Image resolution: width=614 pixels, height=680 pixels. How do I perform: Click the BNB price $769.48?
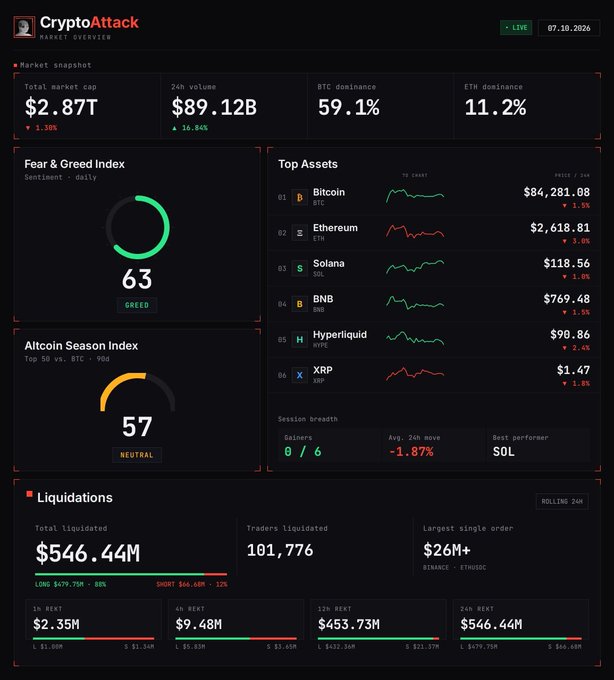point(567,299)
